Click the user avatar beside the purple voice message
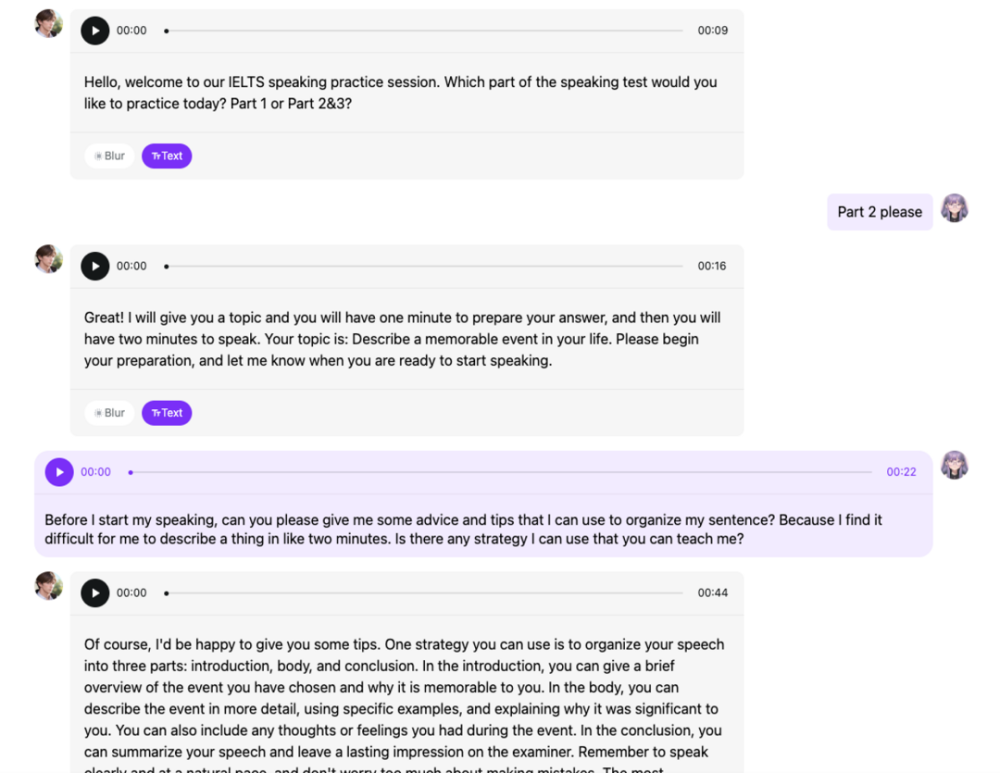 tap(955, 465)
